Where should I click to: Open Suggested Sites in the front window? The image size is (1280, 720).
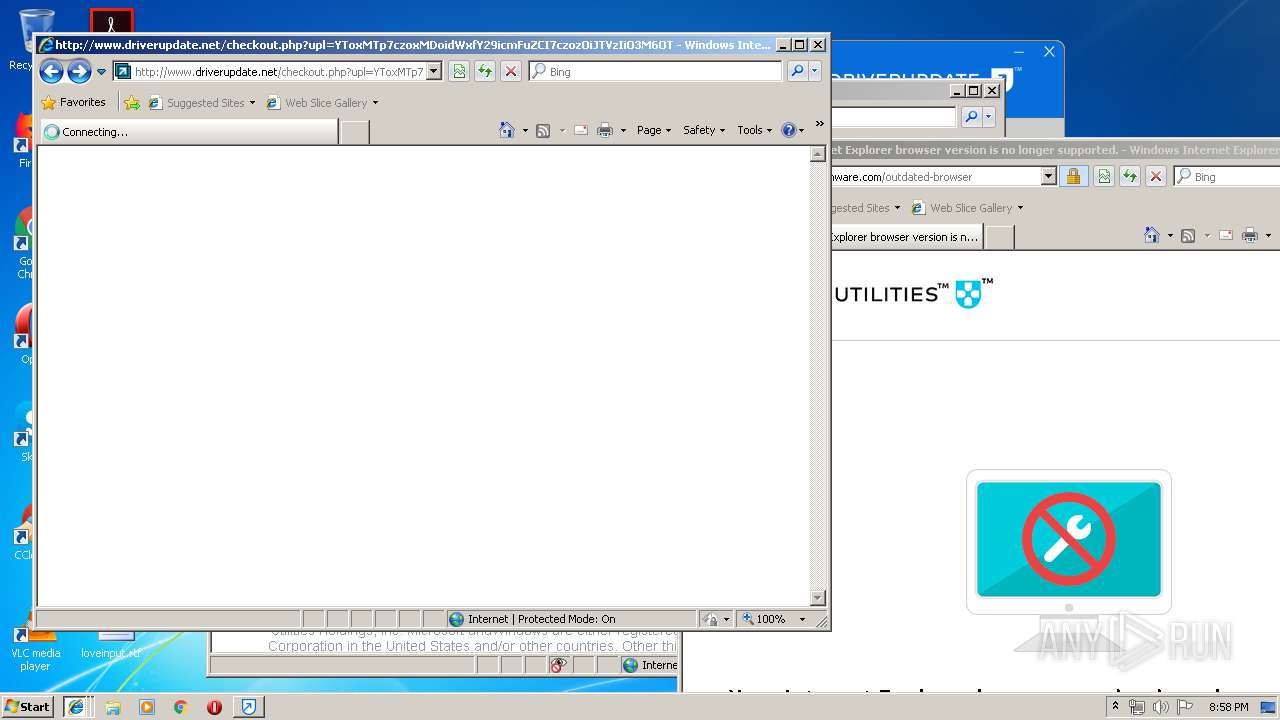coord(201,102)
